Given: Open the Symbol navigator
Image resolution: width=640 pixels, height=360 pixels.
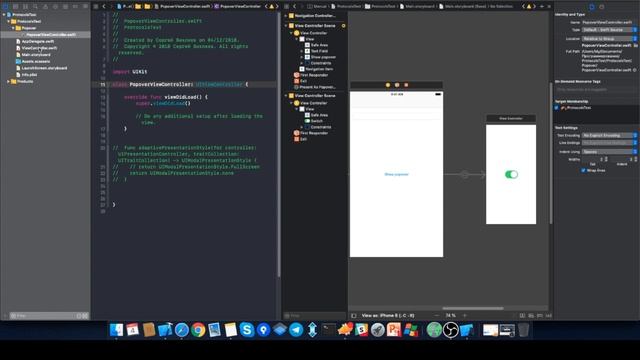Looking at the screenshot, I should 25,7.
